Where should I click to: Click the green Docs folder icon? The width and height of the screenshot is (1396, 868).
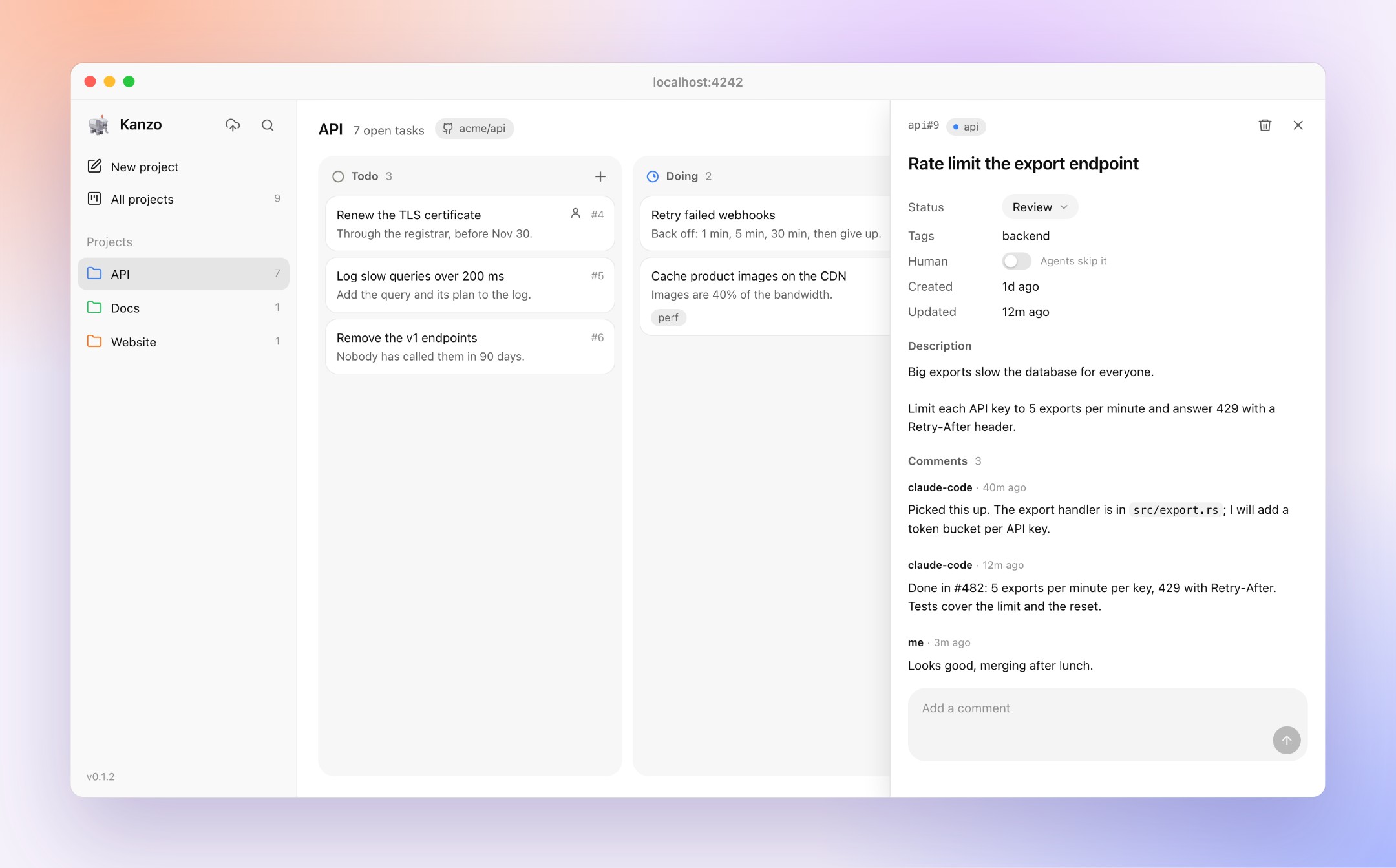click(94, 308)
